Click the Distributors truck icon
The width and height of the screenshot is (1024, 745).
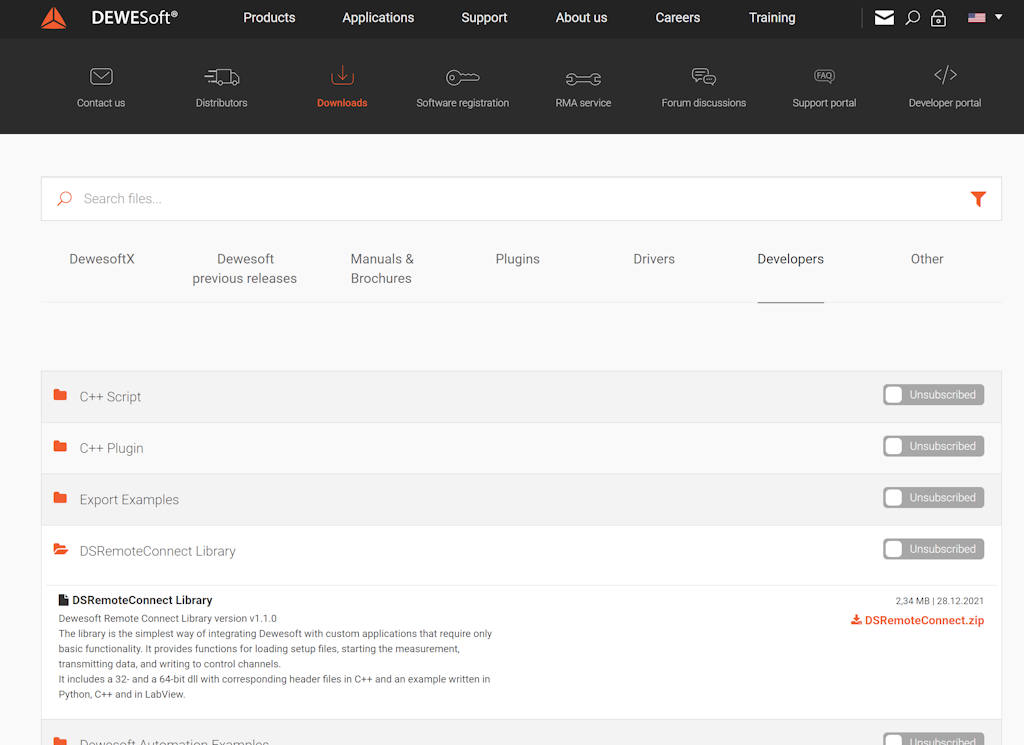point(221,77)
